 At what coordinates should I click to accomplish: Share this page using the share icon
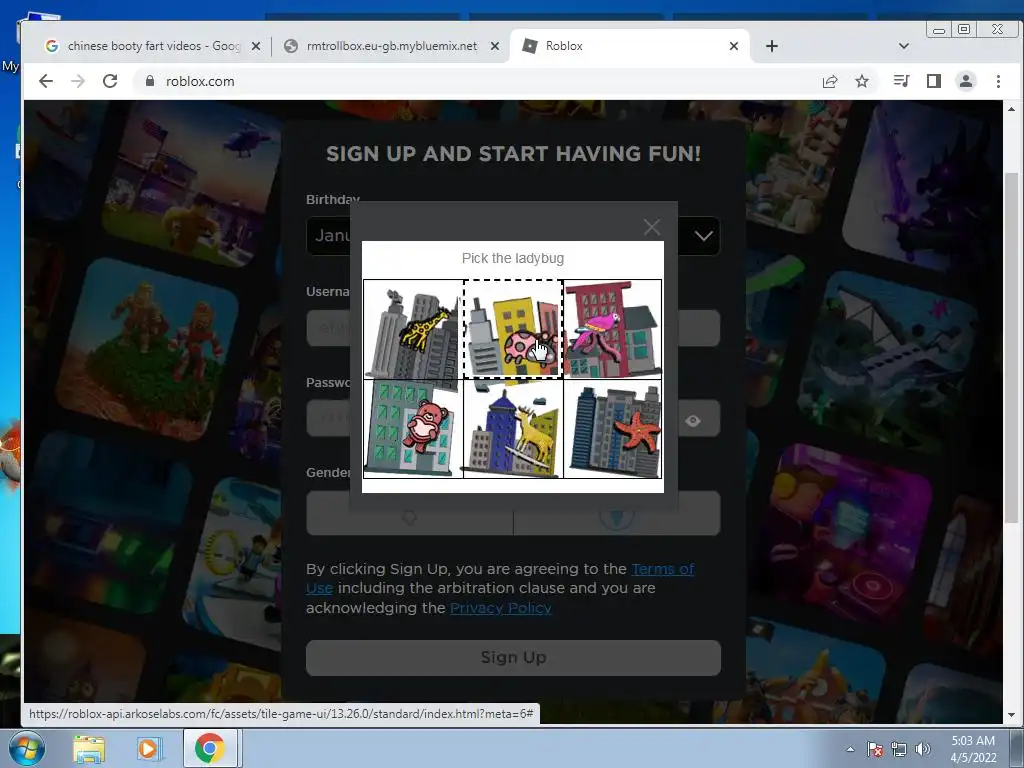tap(830, 81)
